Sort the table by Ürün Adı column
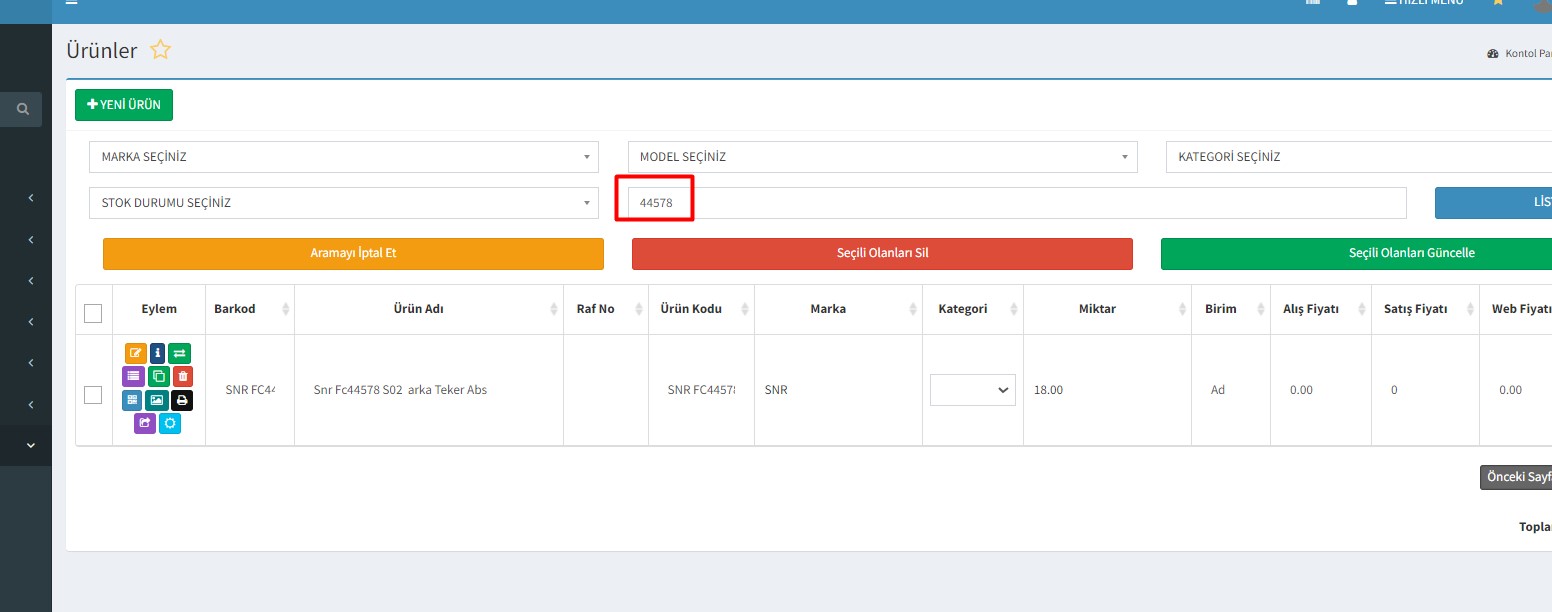 click(x=428, y=309)
